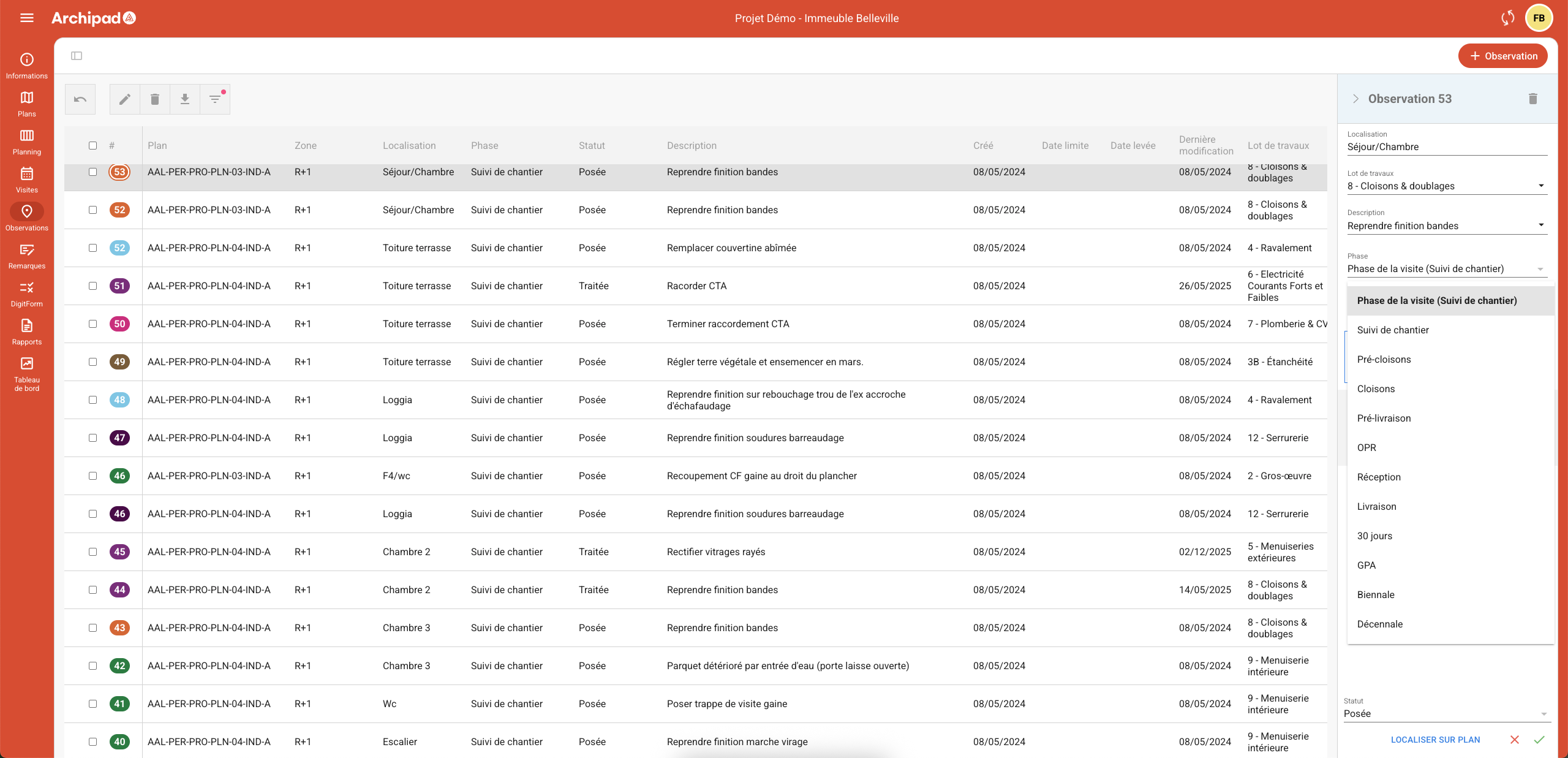1568x758 pixels.
Task: Click LOCALISER SUR PLAN link
Action: click(1435, 740)
